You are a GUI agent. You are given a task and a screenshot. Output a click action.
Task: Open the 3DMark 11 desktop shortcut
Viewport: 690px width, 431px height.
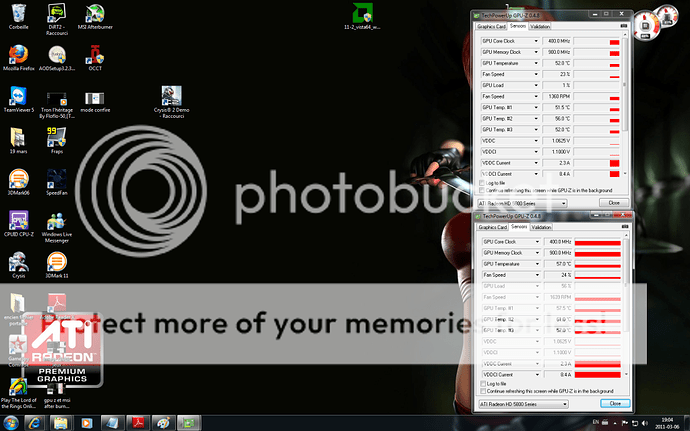point(57,263)
